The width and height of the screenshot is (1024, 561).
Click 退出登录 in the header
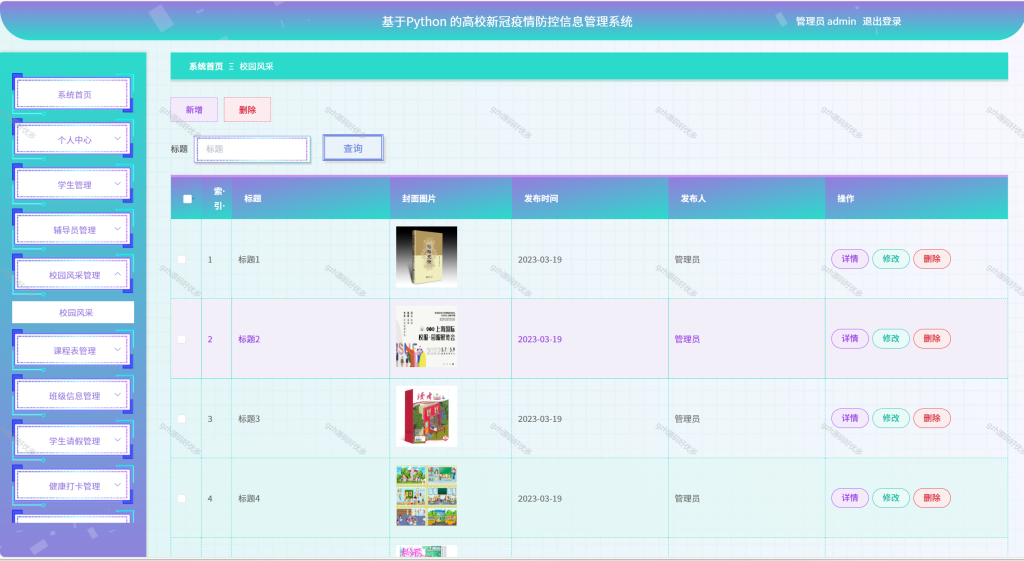click(882, 22)
